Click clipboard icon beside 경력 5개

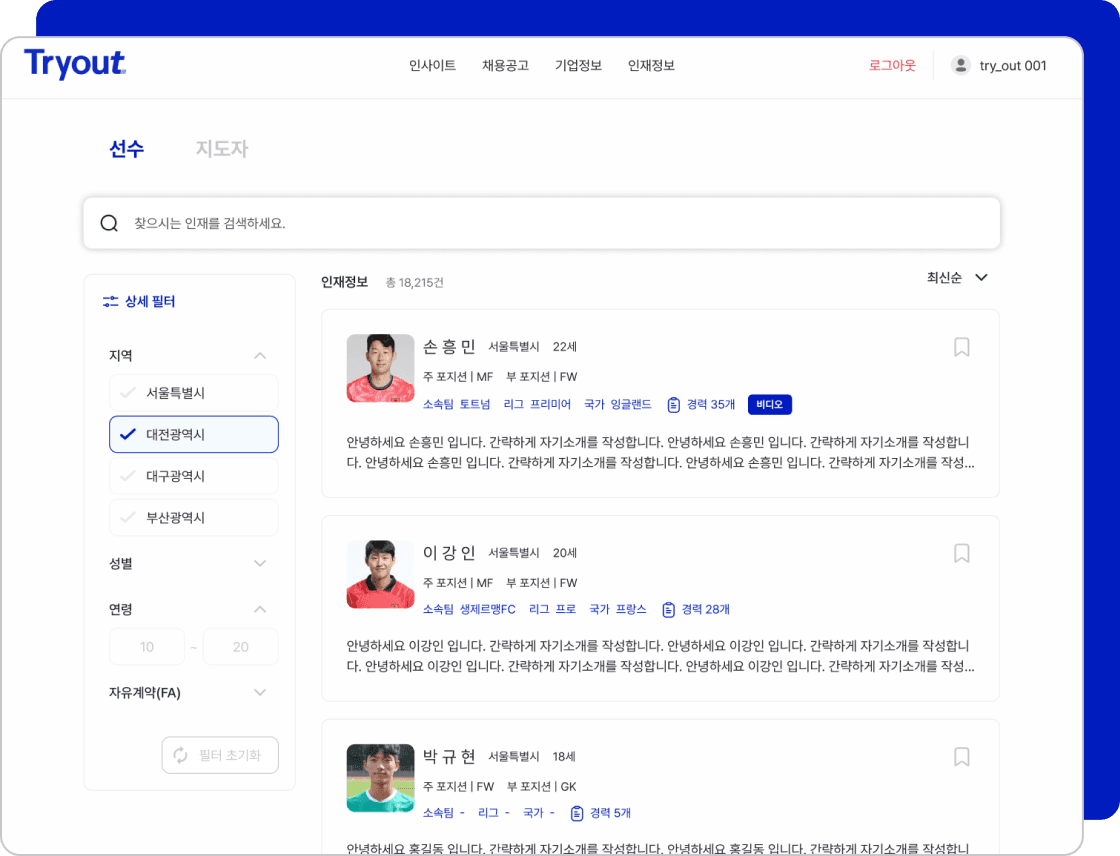[577, 813]
